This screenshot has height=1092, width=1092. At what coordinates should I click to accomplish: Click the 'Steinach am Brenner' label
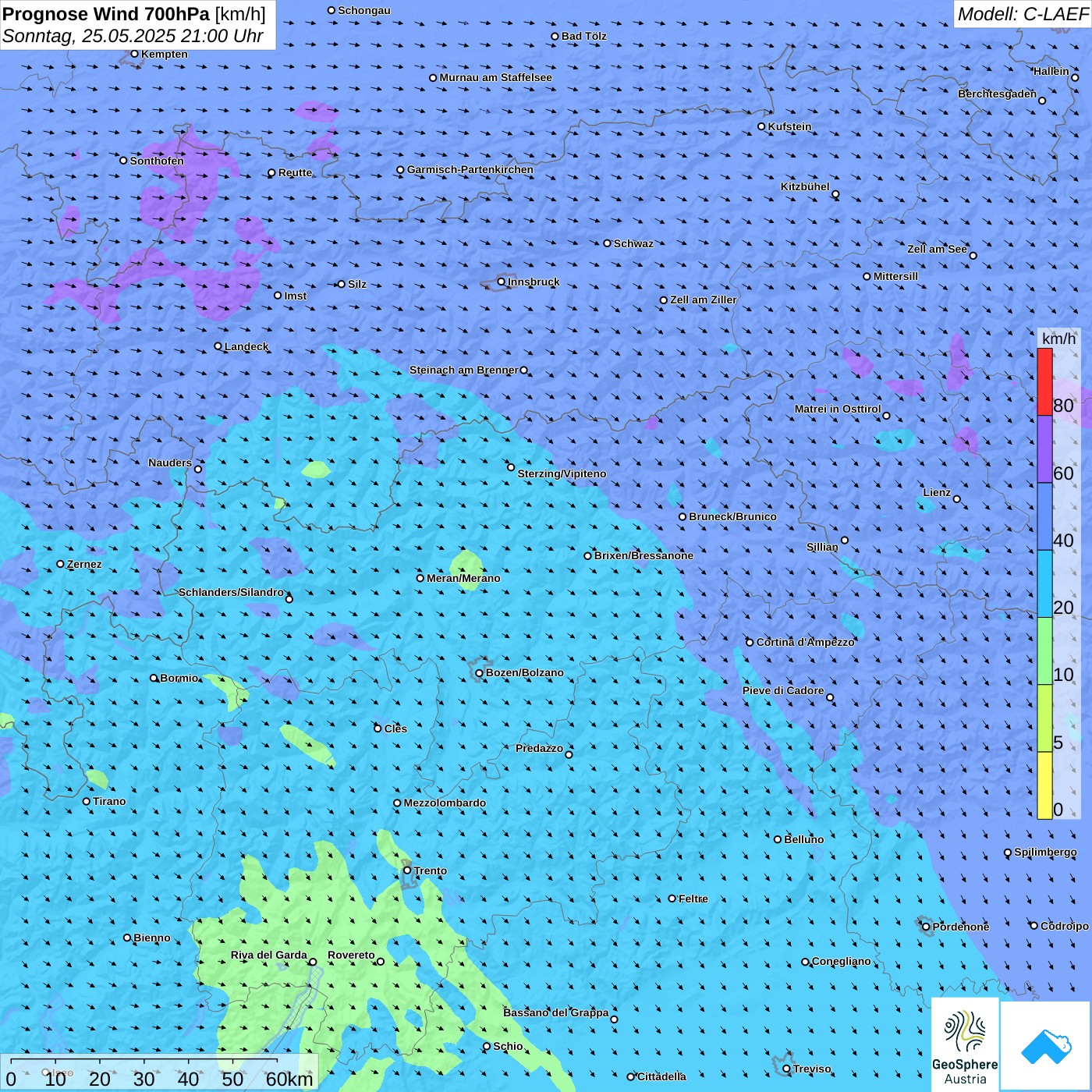pos(464,370)
